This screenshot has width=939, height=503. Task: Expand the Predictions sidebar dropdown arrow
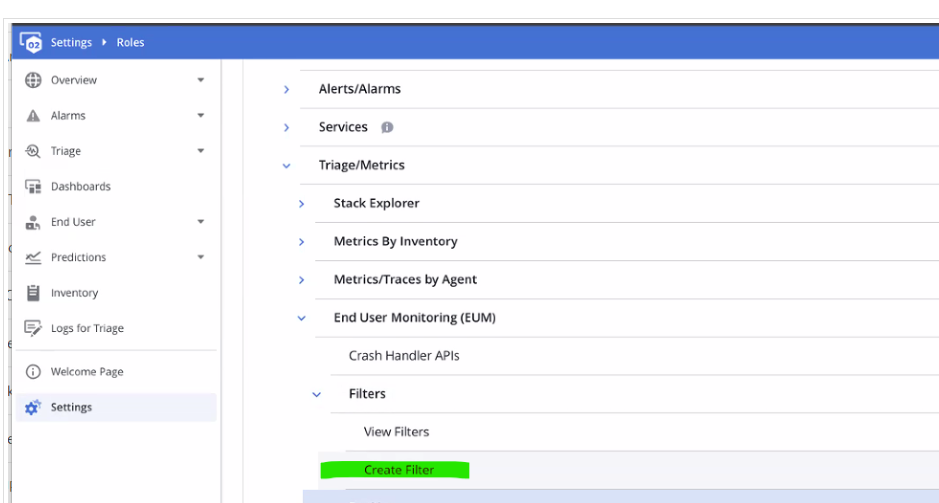point(201,257)
